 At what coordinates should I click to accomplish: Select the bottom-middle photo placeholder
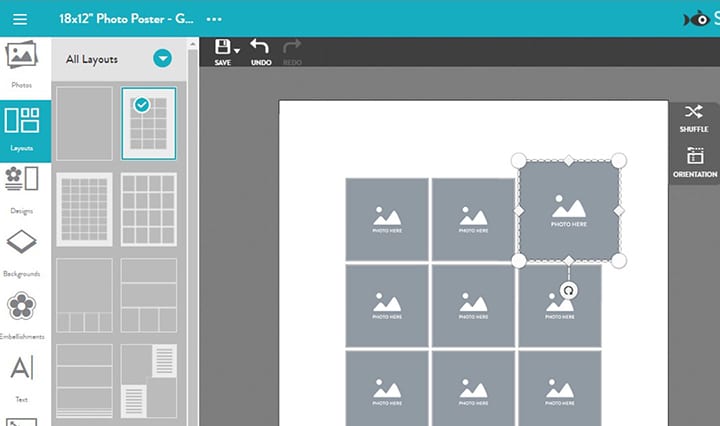point(473,388)
